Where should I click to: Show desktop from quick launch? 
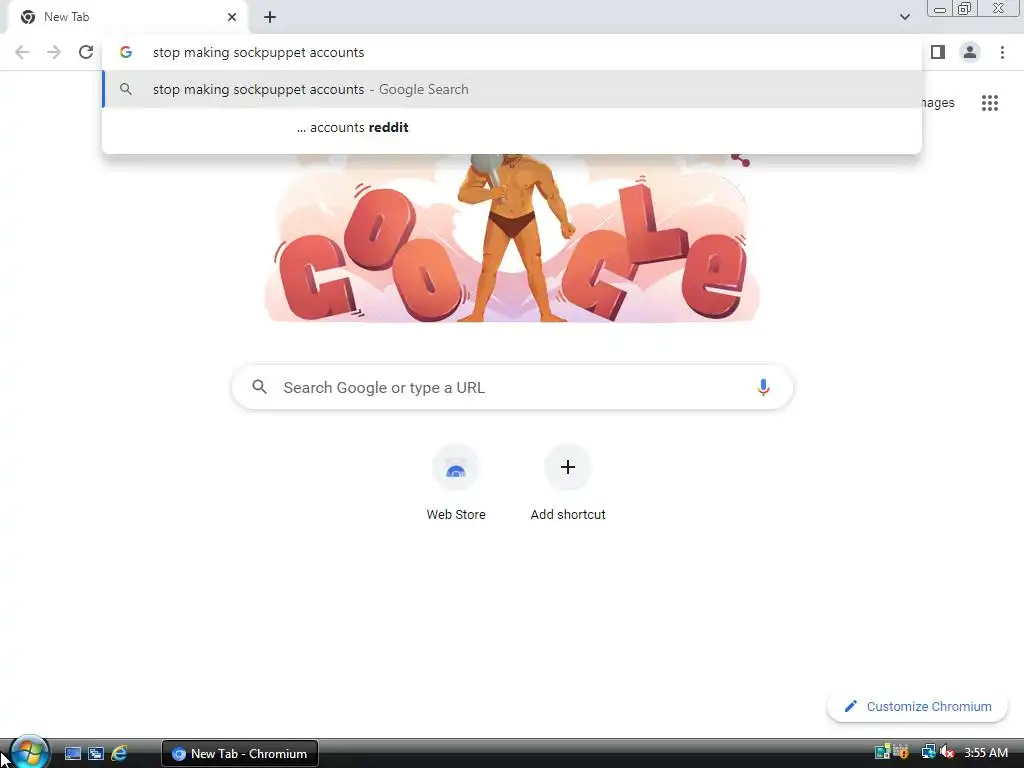pyautogui.click(x=72, y=754)
